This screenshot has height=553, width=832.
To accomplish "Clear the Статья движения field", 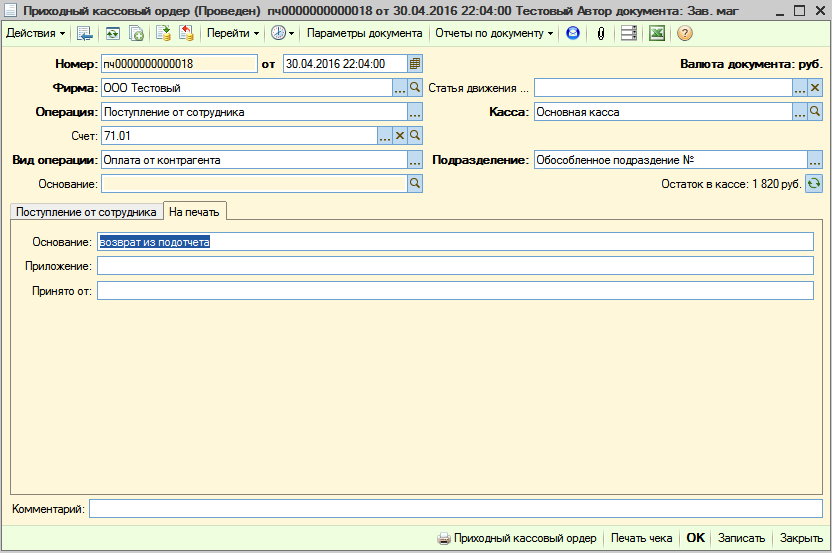I will (815, 88).
